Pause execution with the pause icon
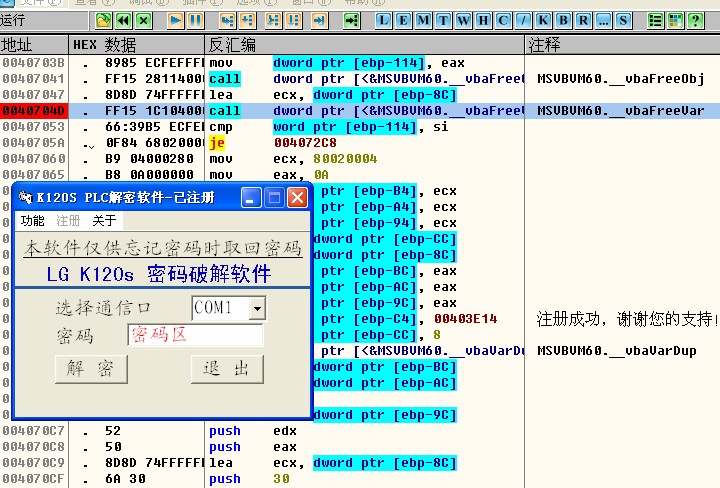 195,21
